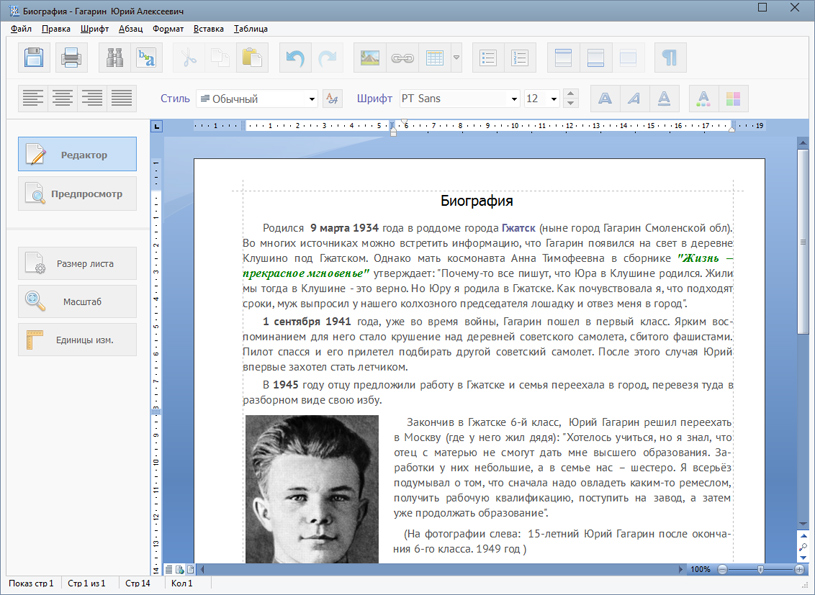Expand the table insert options arrow
This screenshot has width=815, height=595.
point(456,57)
